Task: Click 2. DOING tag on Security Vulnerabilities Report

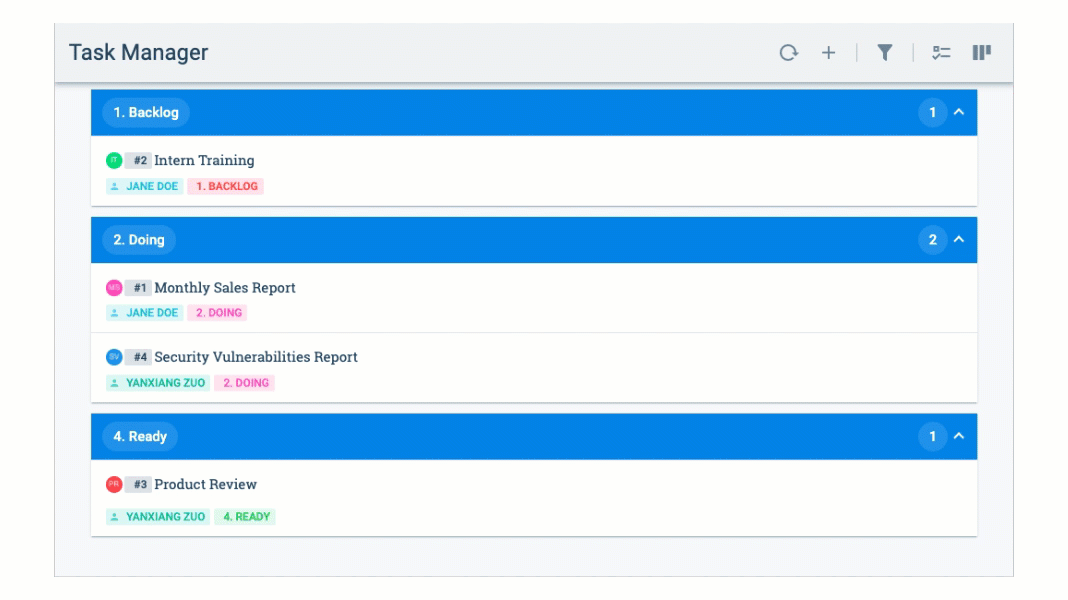Action: click(245, 383)
